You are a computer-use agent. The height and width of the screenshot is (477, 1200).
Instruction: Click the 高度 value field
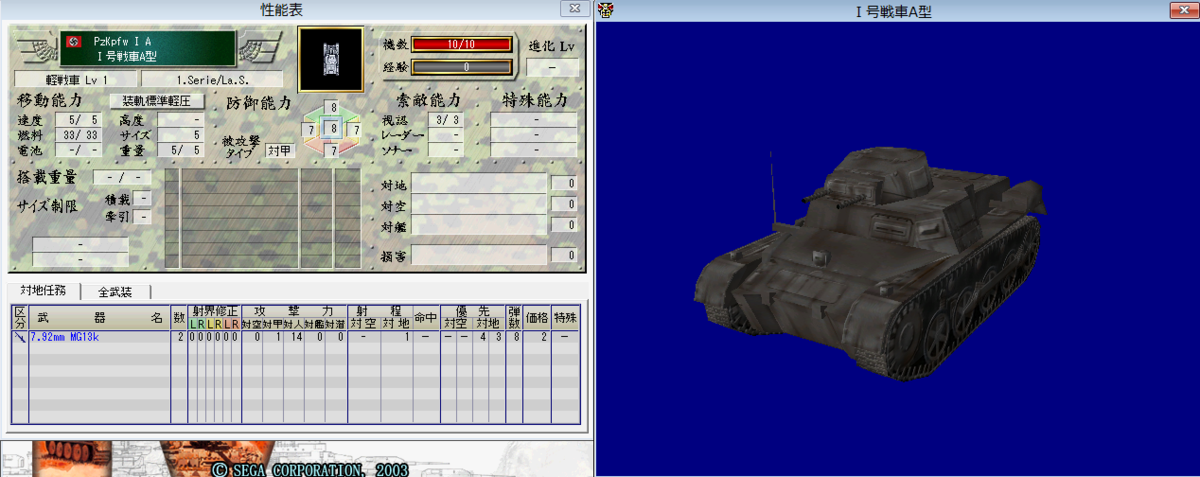pyautogui.click(x=181, y=121)
